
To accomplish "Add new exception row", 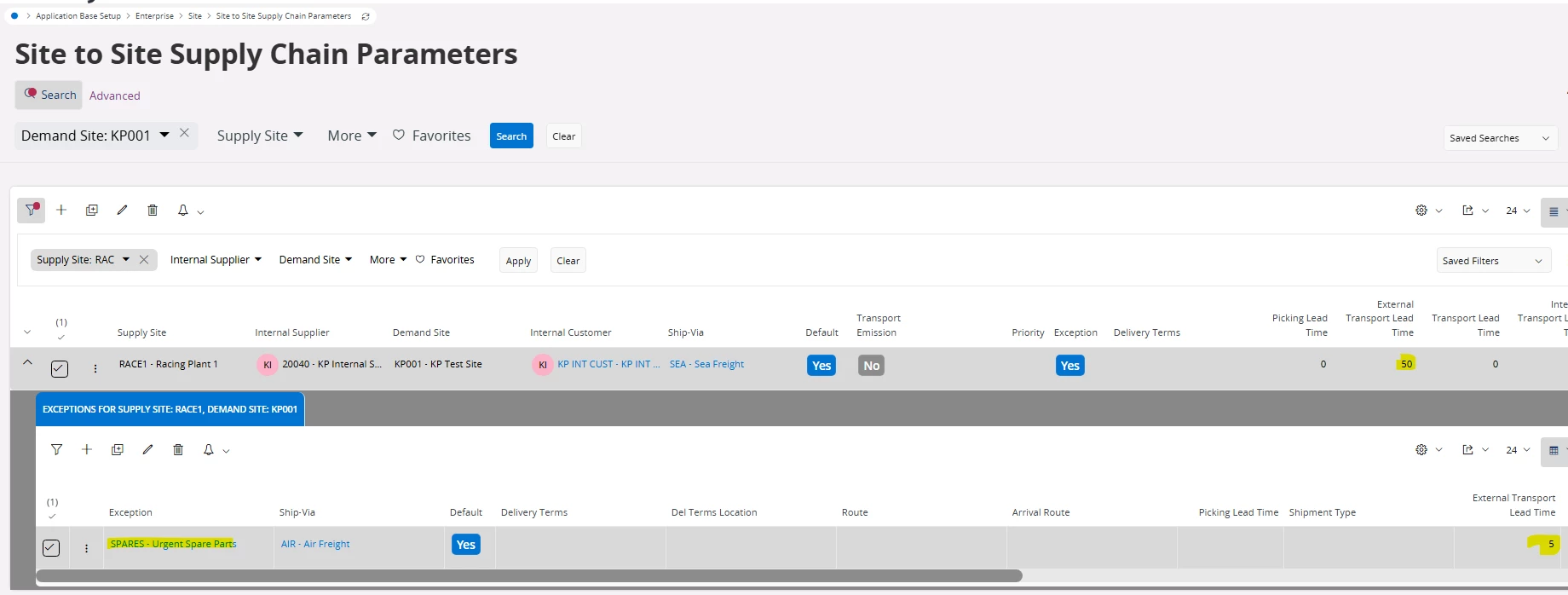I will (87, 449).
